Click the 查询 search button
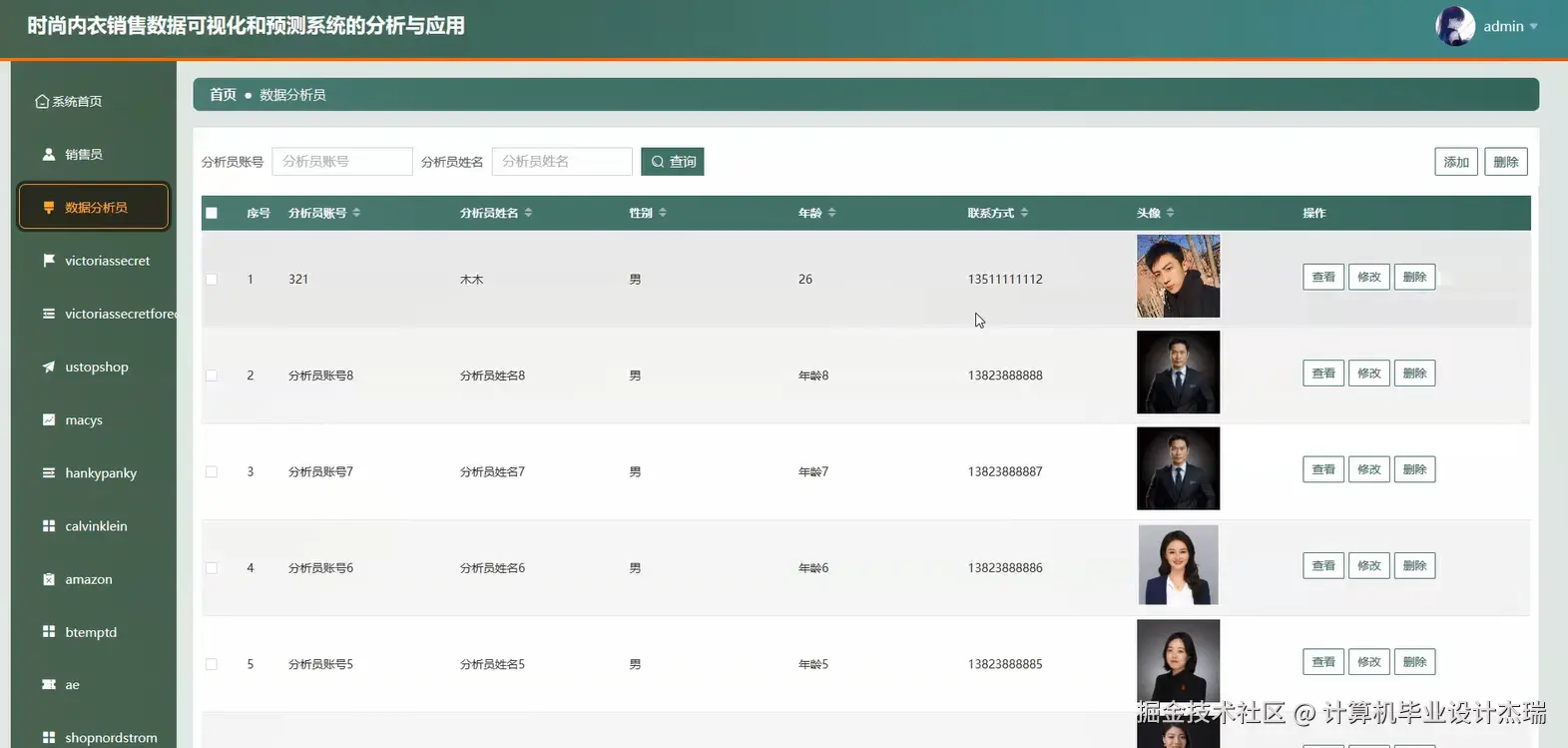 coord(673,161)
